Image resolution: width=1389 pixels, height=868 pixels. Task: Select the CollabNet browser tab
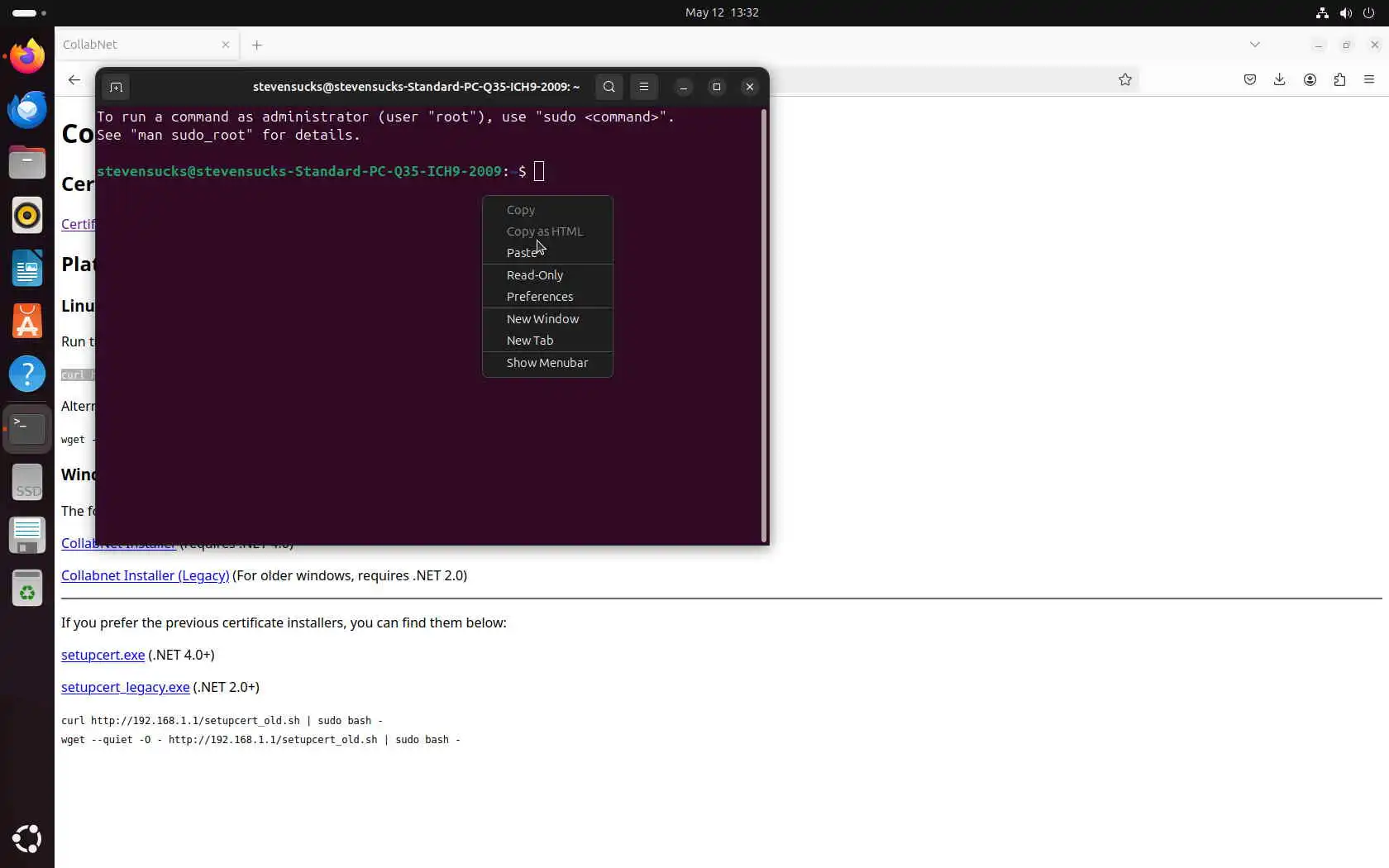147,45
